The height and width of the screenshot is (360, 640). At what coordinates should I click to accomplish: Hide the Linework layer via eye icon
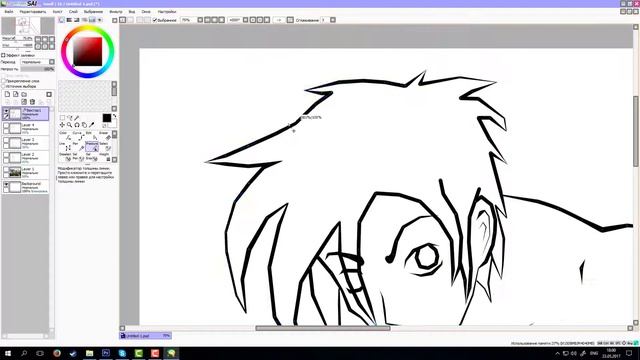coord(6,111)
